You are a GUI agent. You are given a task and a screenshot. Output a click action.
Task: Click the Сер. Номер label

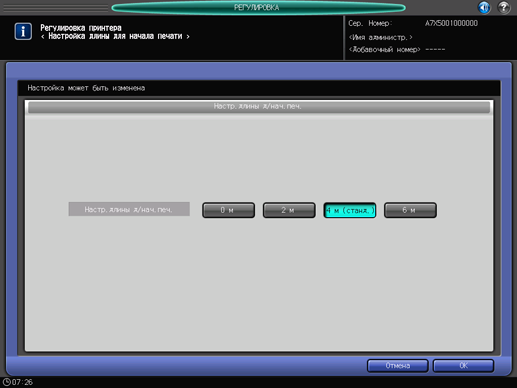pyautogui.click(x=370, y=23)
